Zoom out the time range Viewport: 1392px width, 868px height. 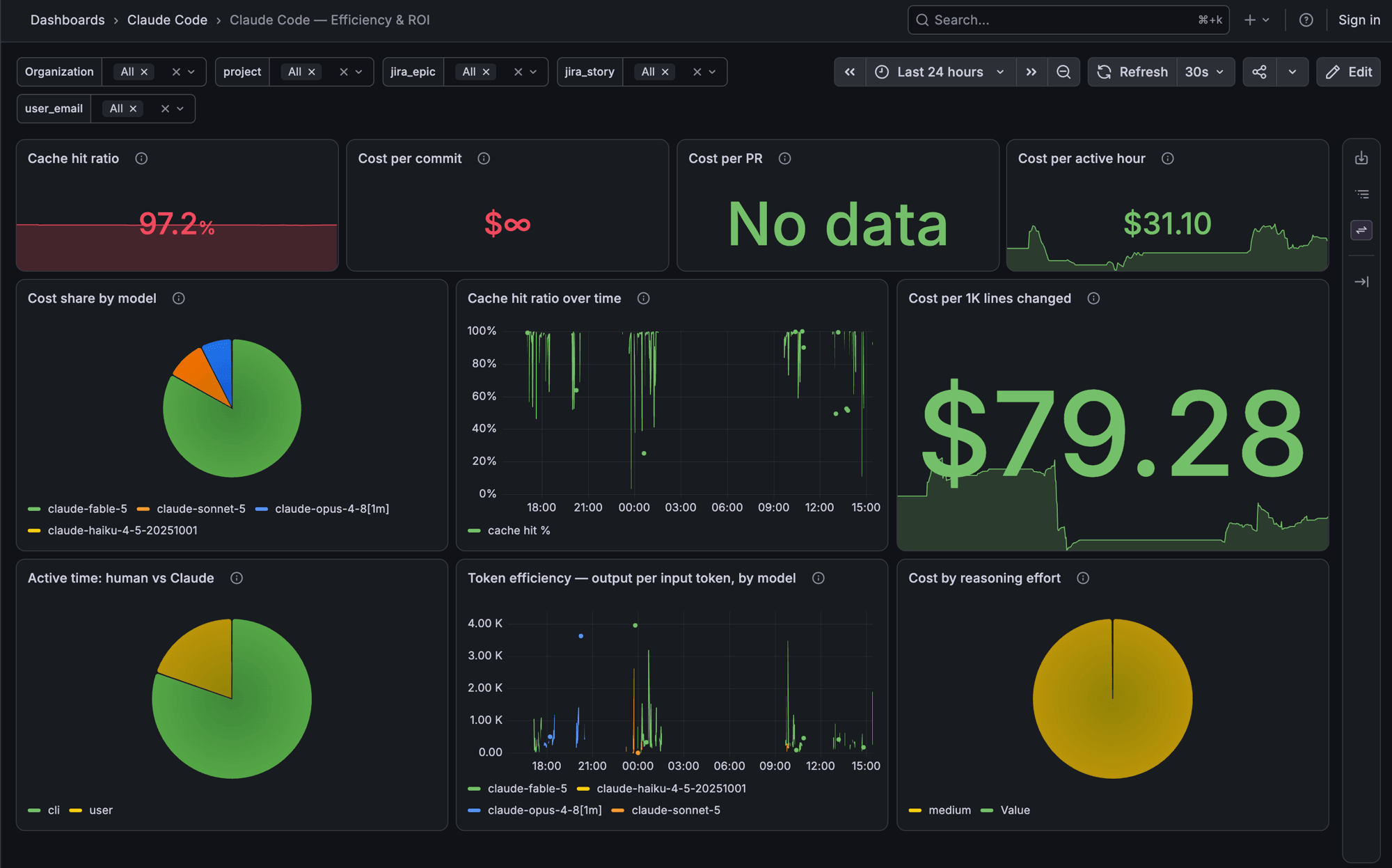pos(1063,72)
